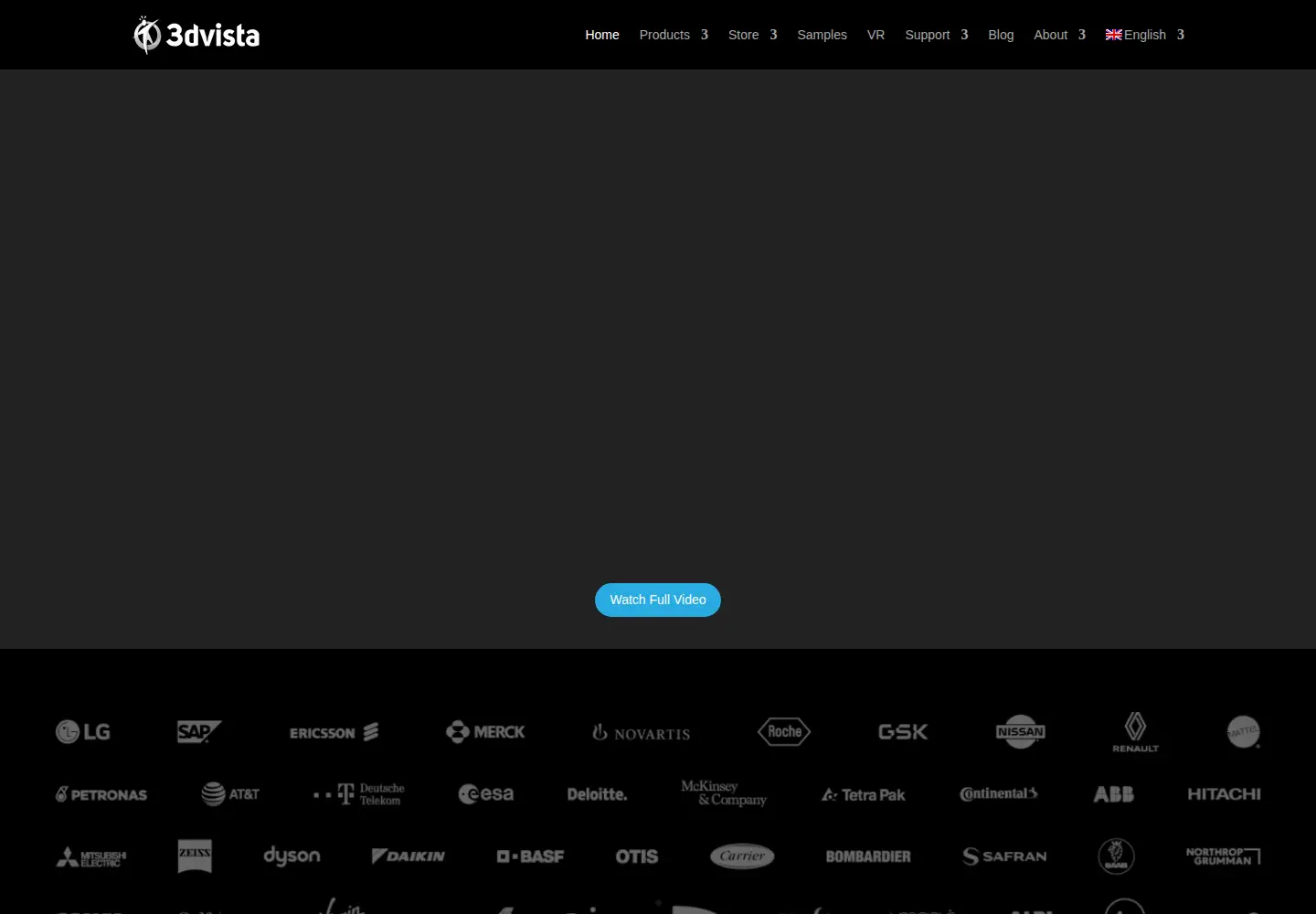
Task: Expand the Support dropdown menu
Action: tap(936, 35)
